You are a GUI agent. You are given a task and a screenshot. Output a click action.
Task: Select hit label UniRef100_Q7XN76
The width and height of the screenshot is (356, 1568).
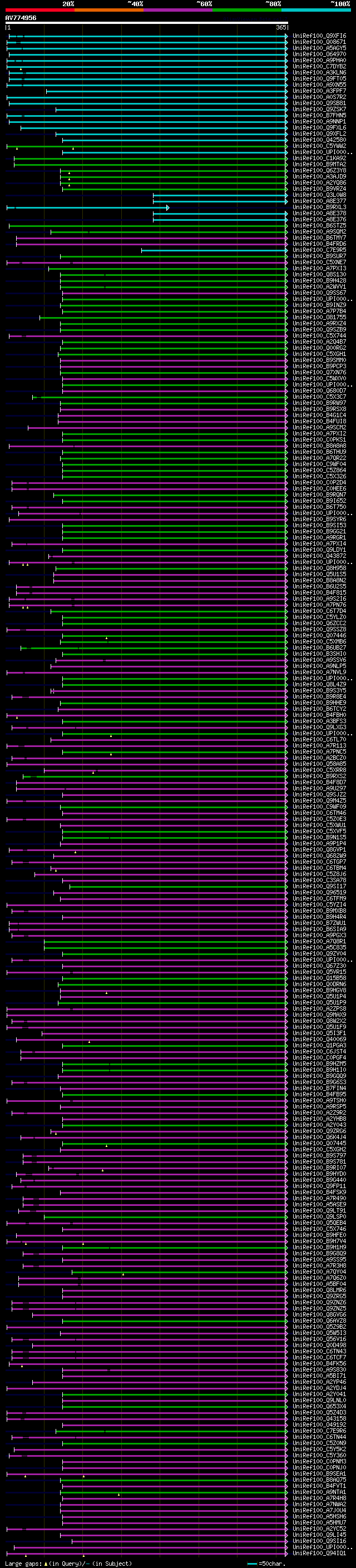319,373
